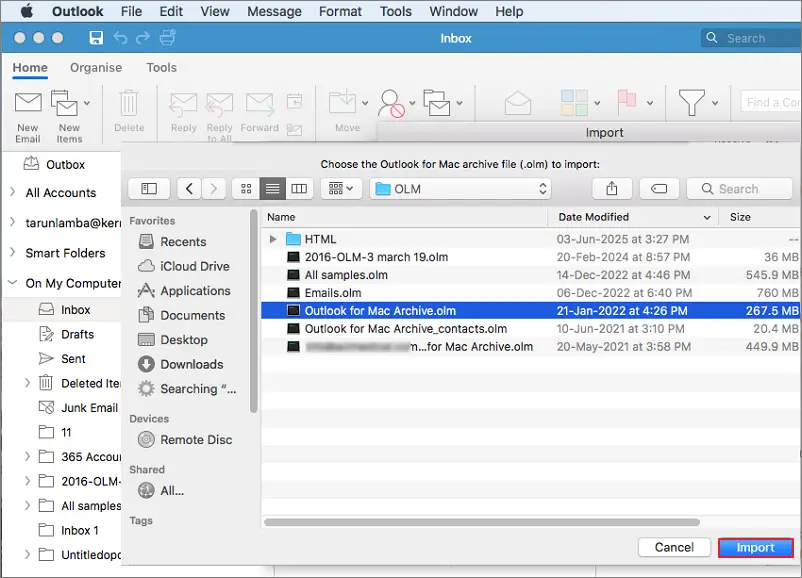
Task: Toggle the file dialog sidebar
Action: point(149,189)
